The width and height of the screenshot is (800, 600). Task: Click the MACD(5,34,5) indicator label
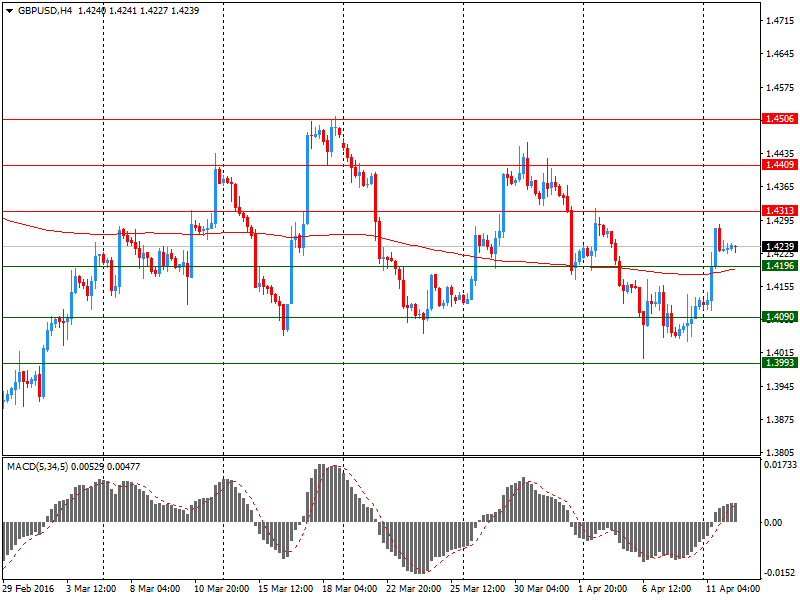pyautogui.click(x=37, y=466)
